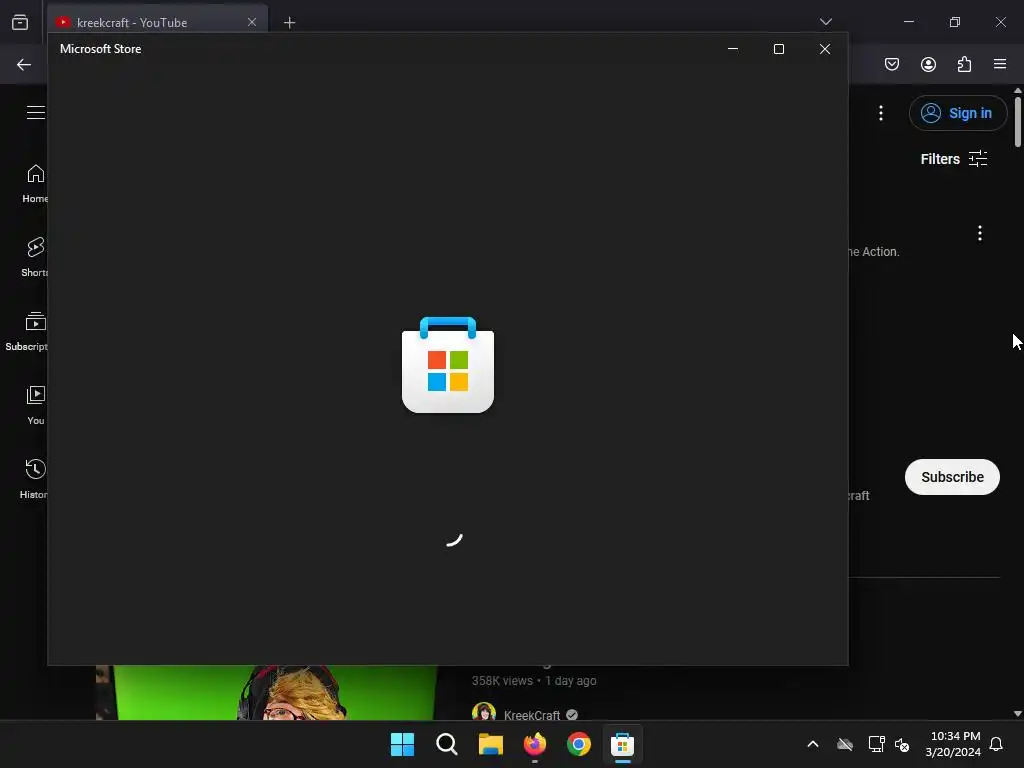Open YouTube search Filters
The image size is (1024, 768).
point(953,159)
